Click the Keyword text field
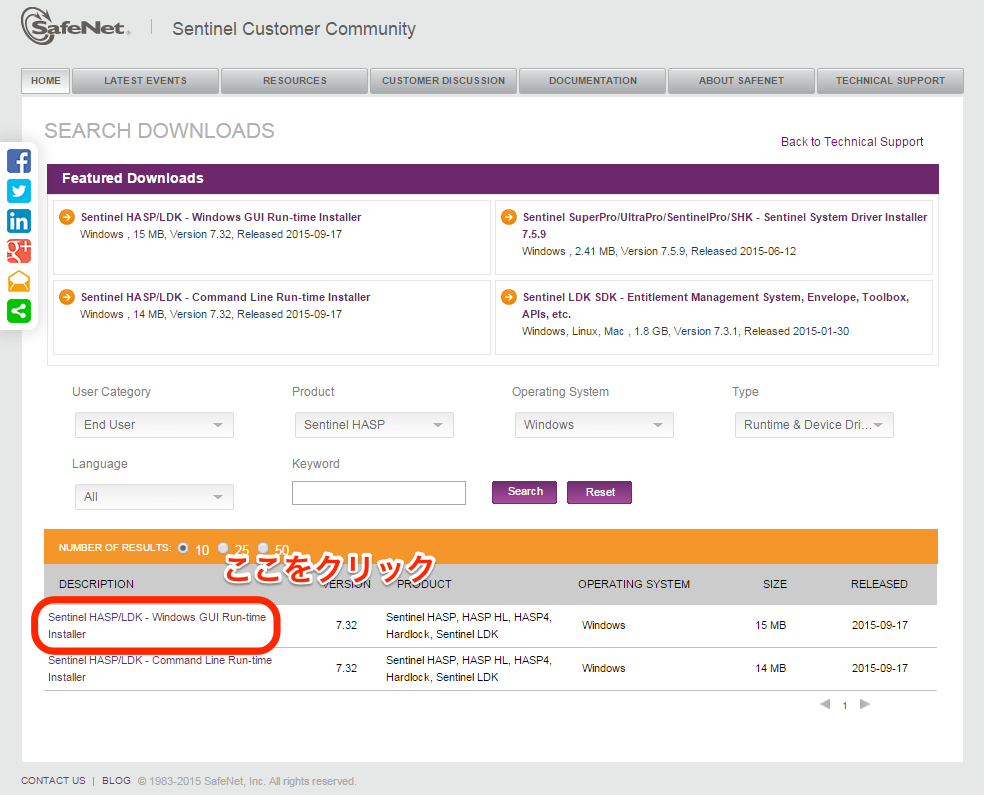Viewport: 984px width, 795px height. click(378, 493)
